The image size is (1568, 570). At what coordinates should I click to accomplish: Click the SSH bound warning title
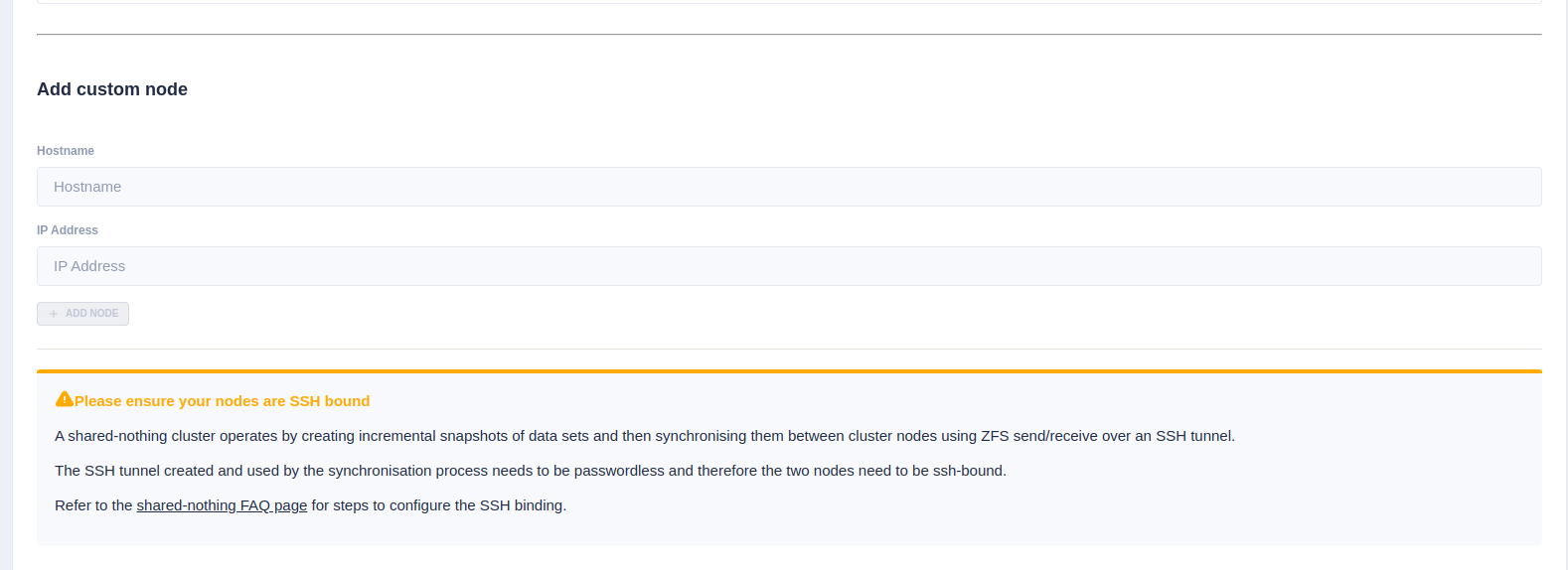point(222,401)
